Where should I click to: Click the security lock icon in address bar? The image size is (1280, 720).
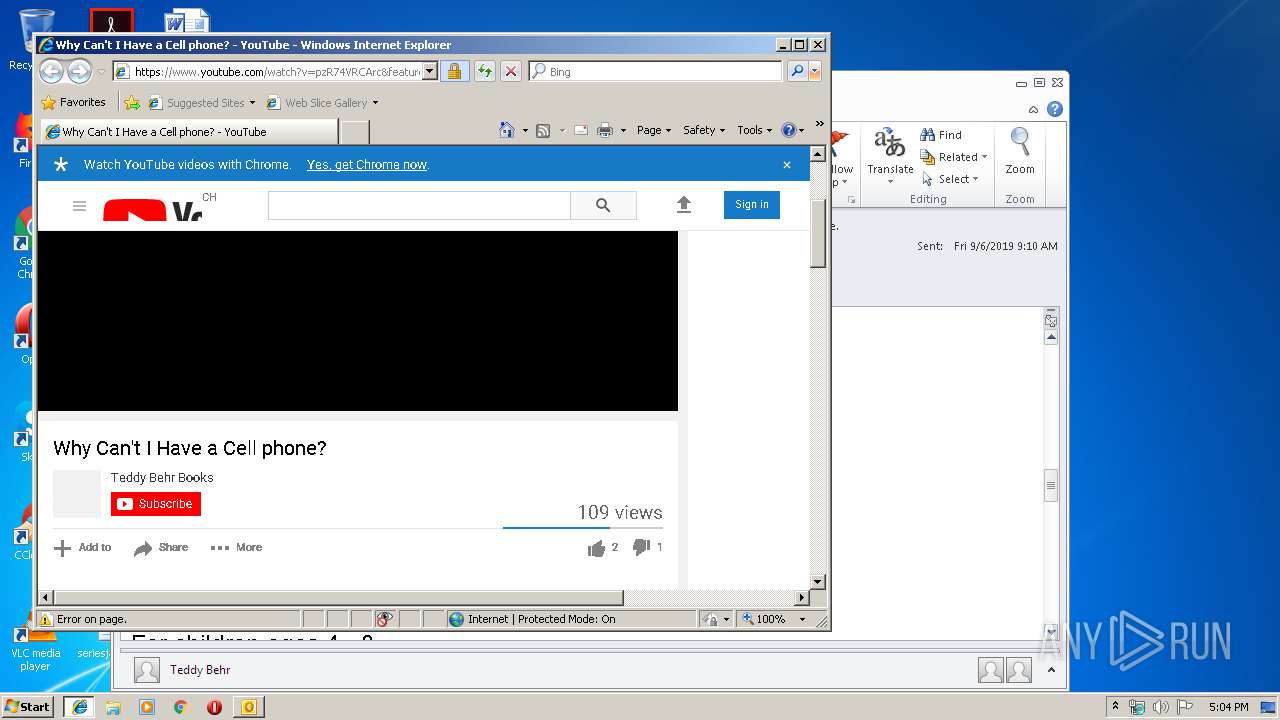click(x=454, y=71)
